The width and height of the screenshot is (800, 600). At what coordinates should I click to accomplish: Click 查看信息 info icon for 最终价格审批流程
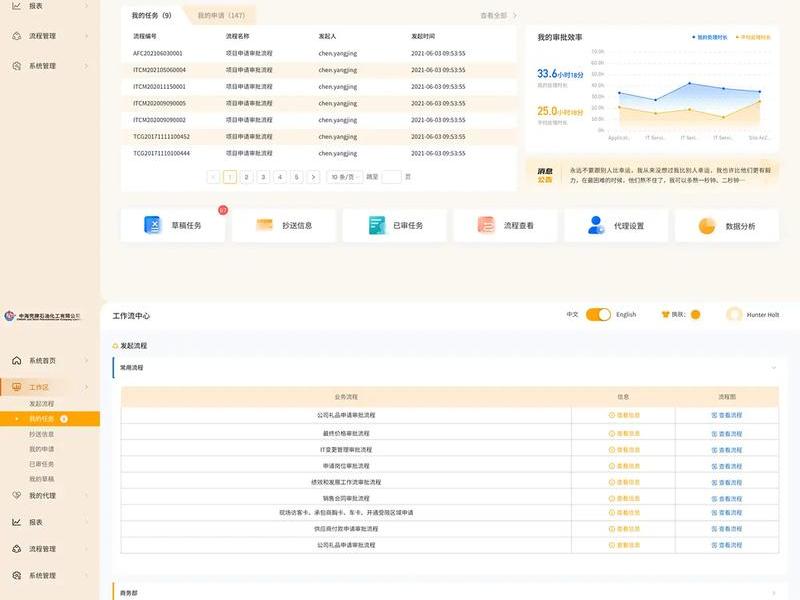coord(612,433)
